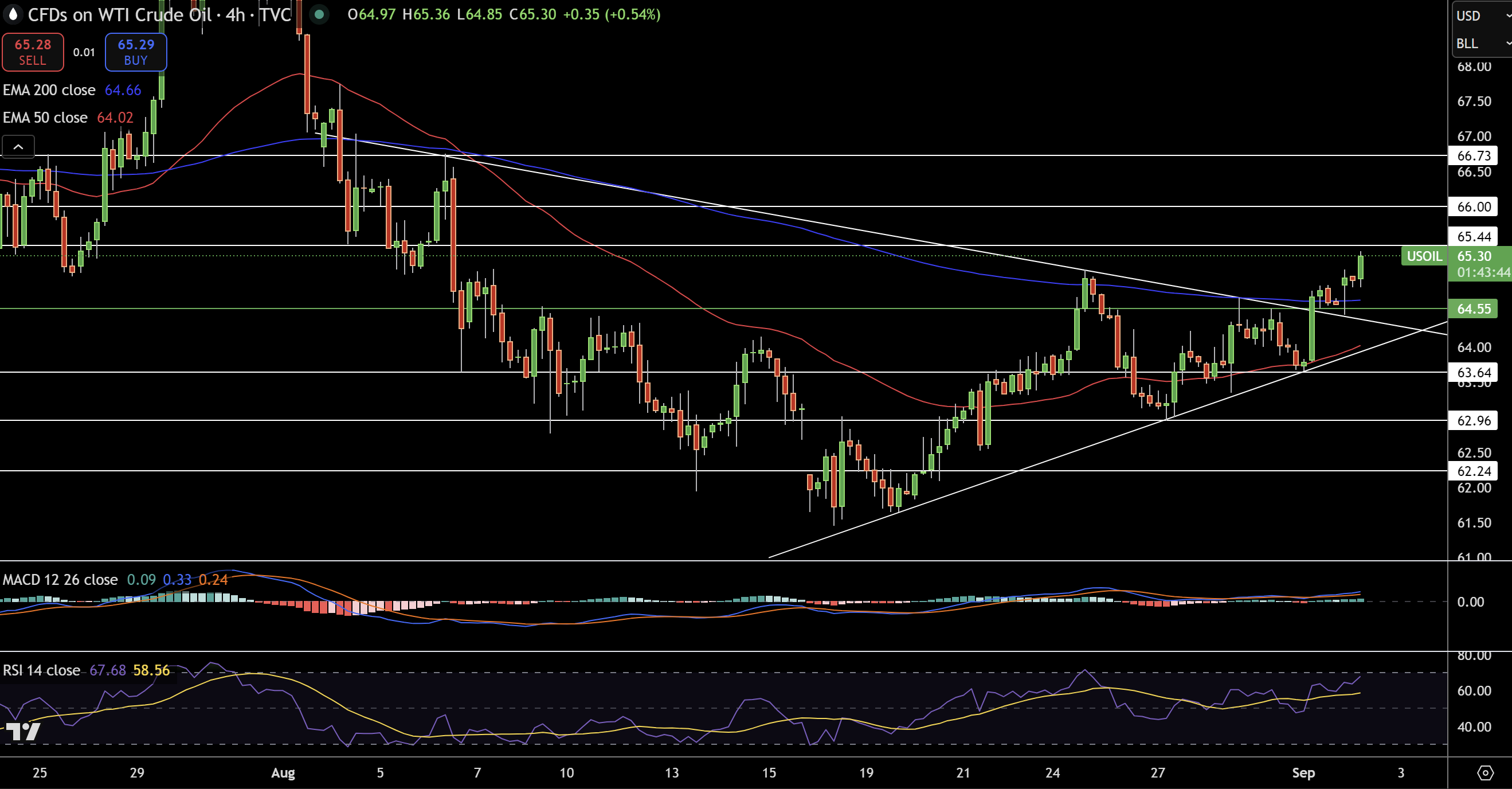Screen dimensions: 1512x789
Task: Click the BUY 65.29 button
Action: click(x=136, y=52)
